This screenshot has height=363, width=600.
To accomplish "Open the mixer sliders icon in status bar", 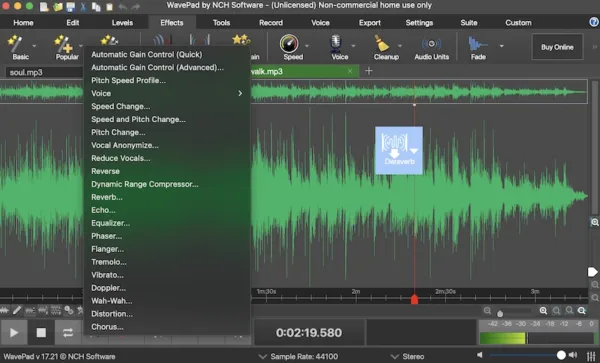I will (591, 355).
